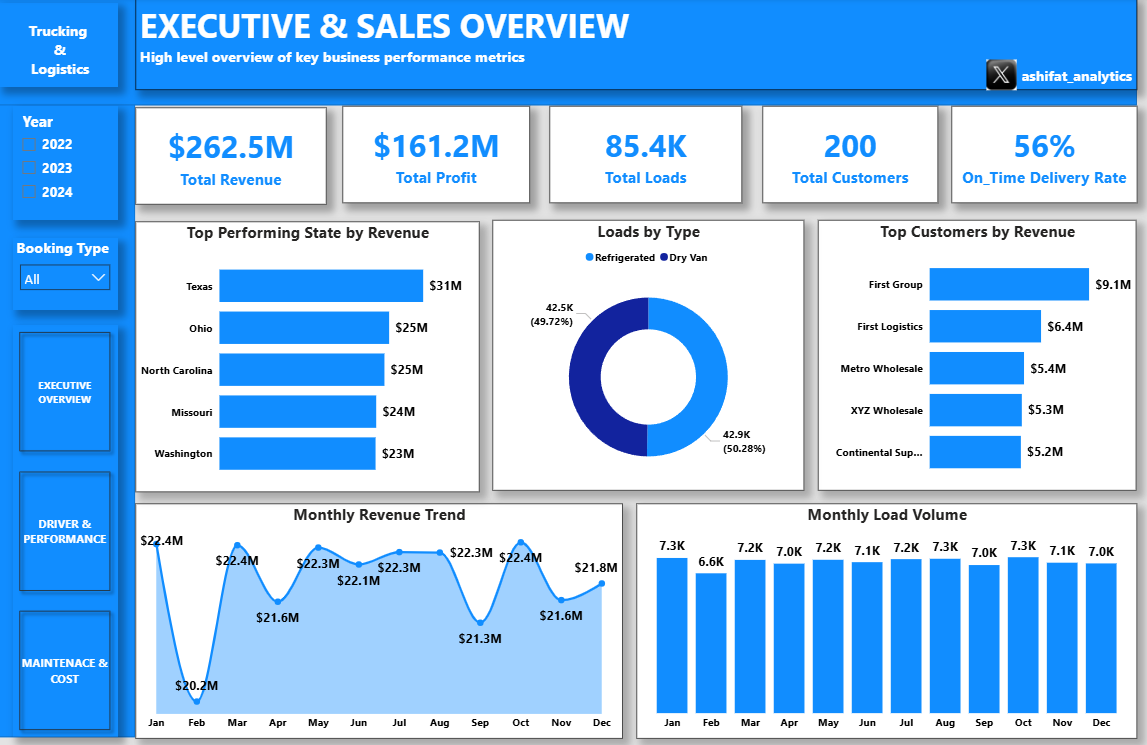
Task: Select the Total Revenue KPI card
Action: pos(231,156)
